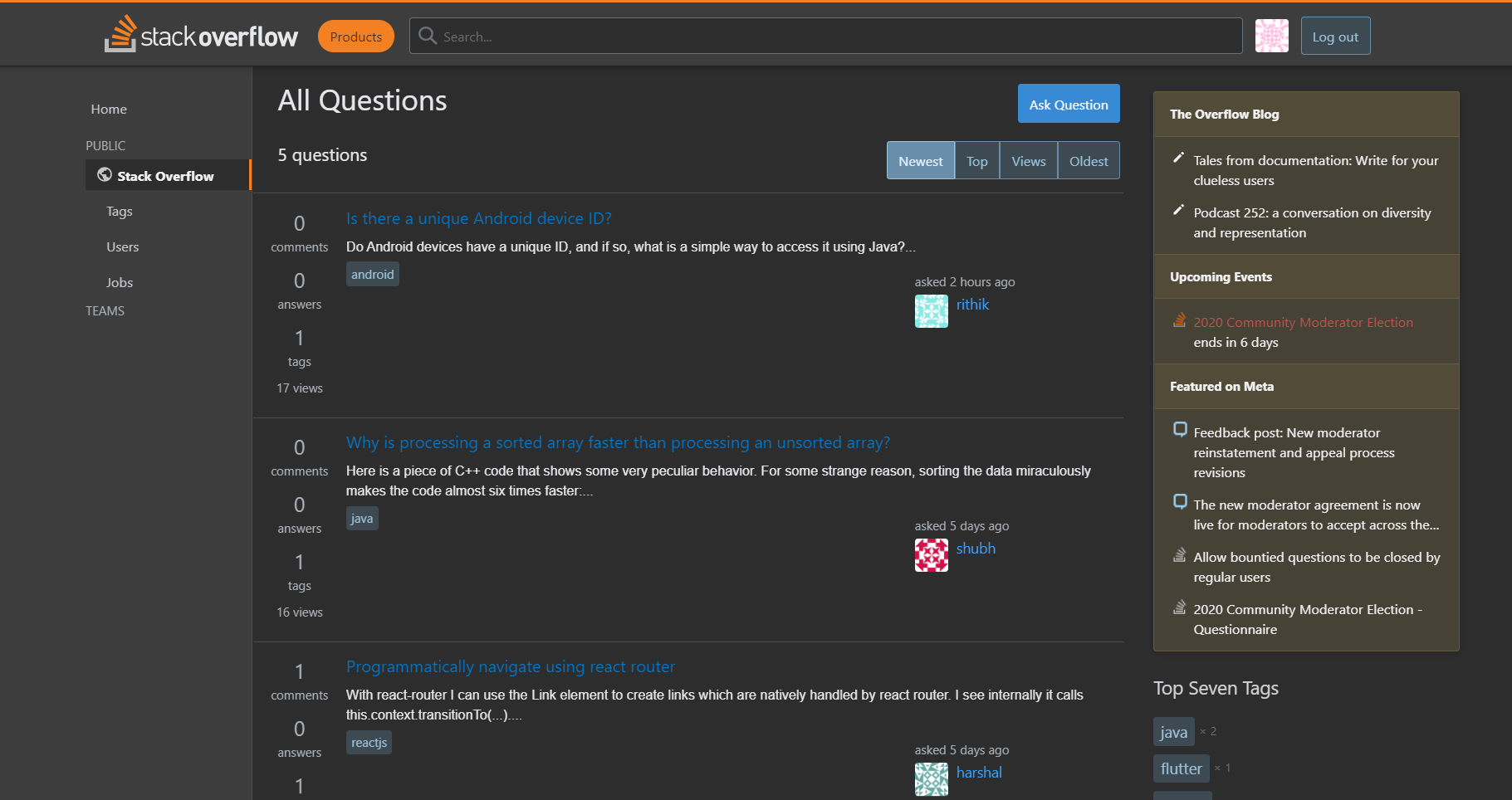
Task: Click rithik's profile picture
Action: pyautogui.click(x=931, y=311)
